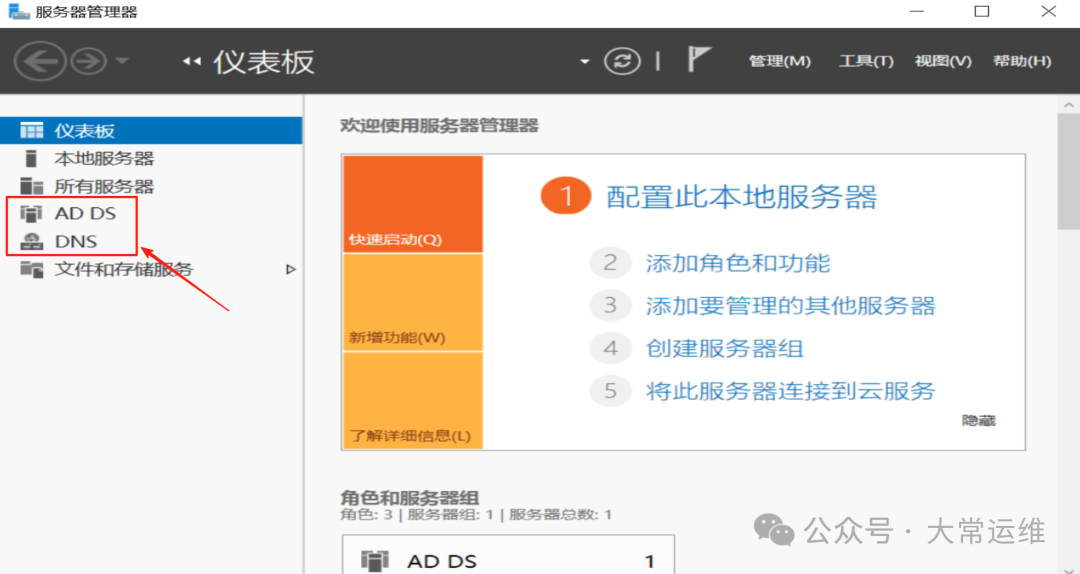Open the navigation history dropdown arrow
The image size is (1080, 574).
122,61
